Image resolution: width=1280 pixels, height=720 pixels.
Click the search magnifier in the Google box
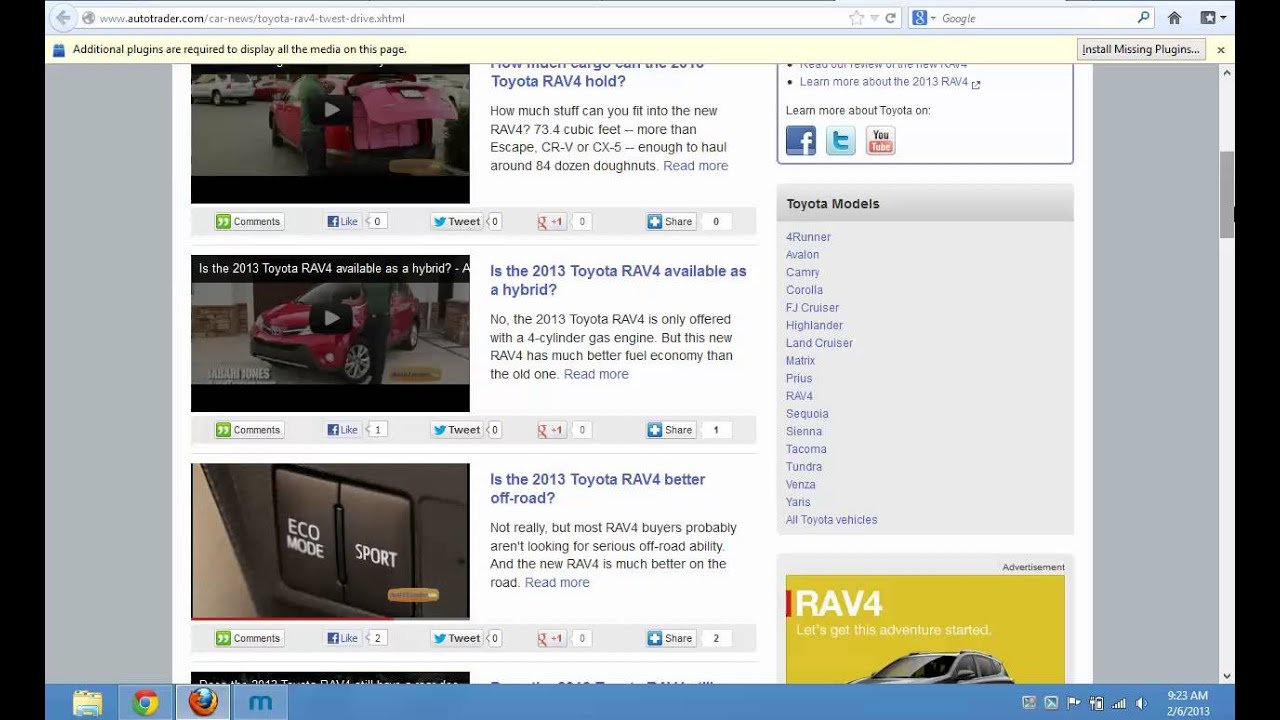(x=1144, y=18)
